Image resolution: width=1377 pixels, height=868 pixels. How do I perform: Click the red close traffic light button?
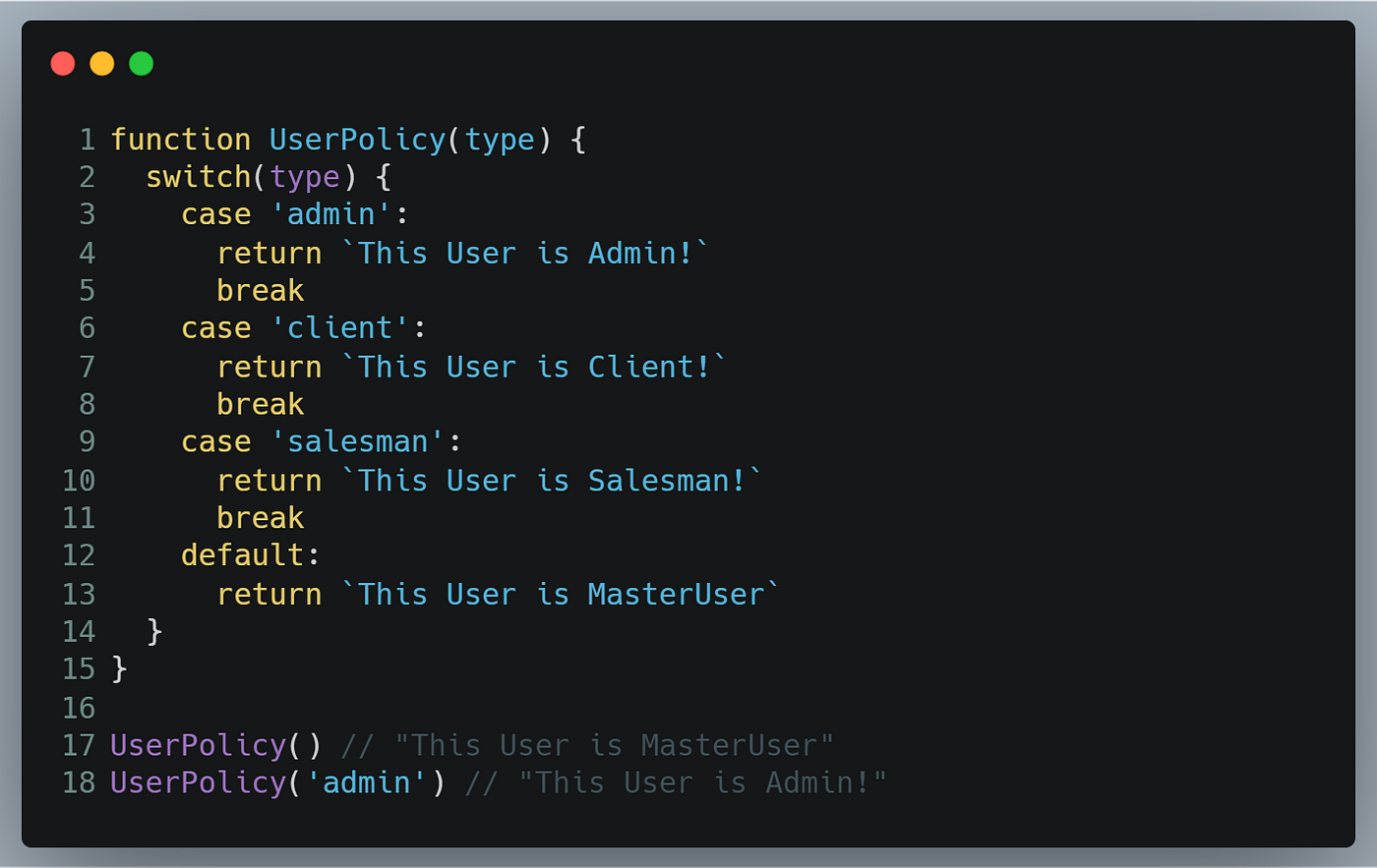(x=62, y=62)
